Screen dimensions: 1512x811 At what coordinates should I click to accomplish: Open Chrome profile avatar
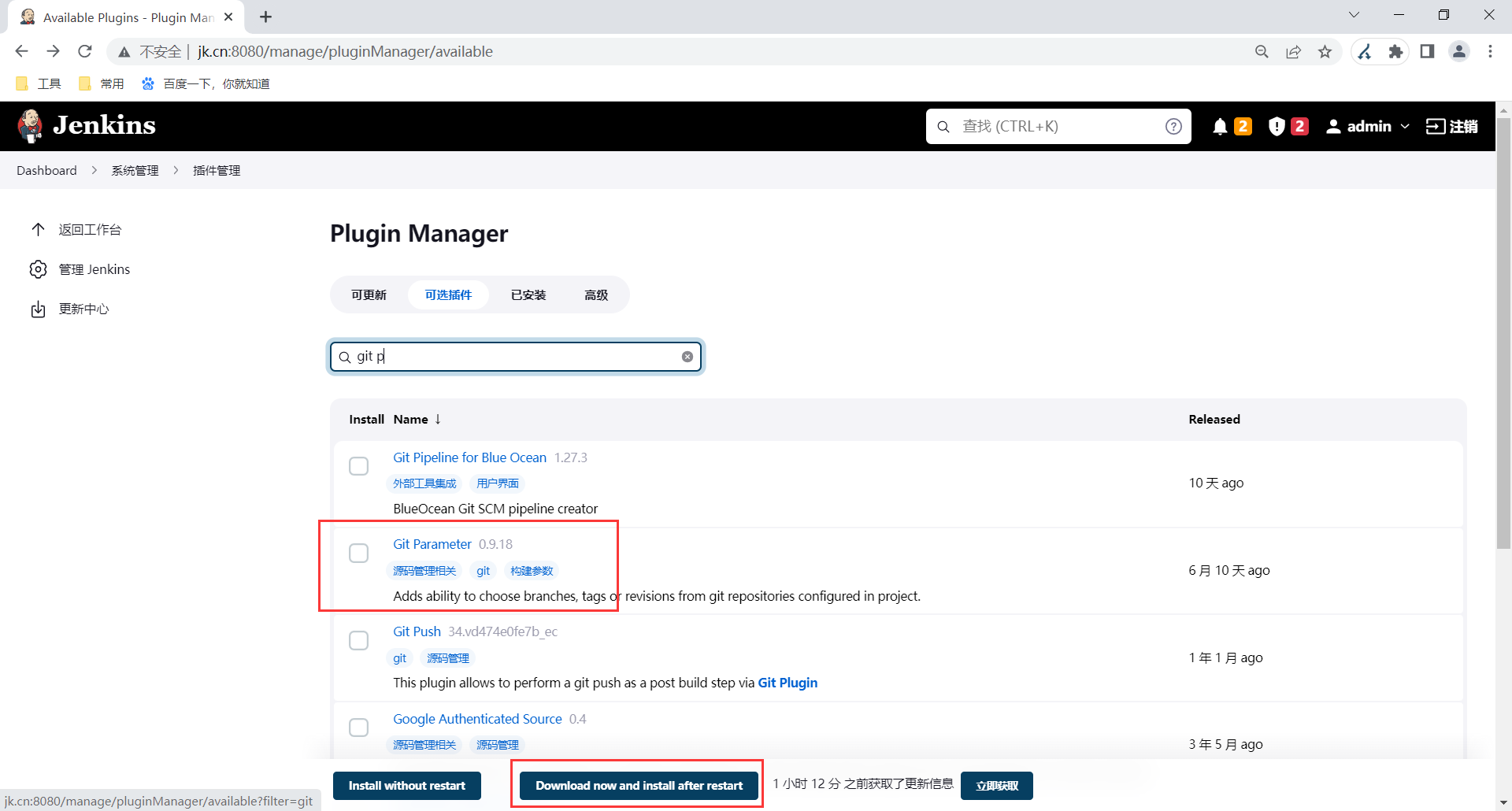(x=1459, y=51)
